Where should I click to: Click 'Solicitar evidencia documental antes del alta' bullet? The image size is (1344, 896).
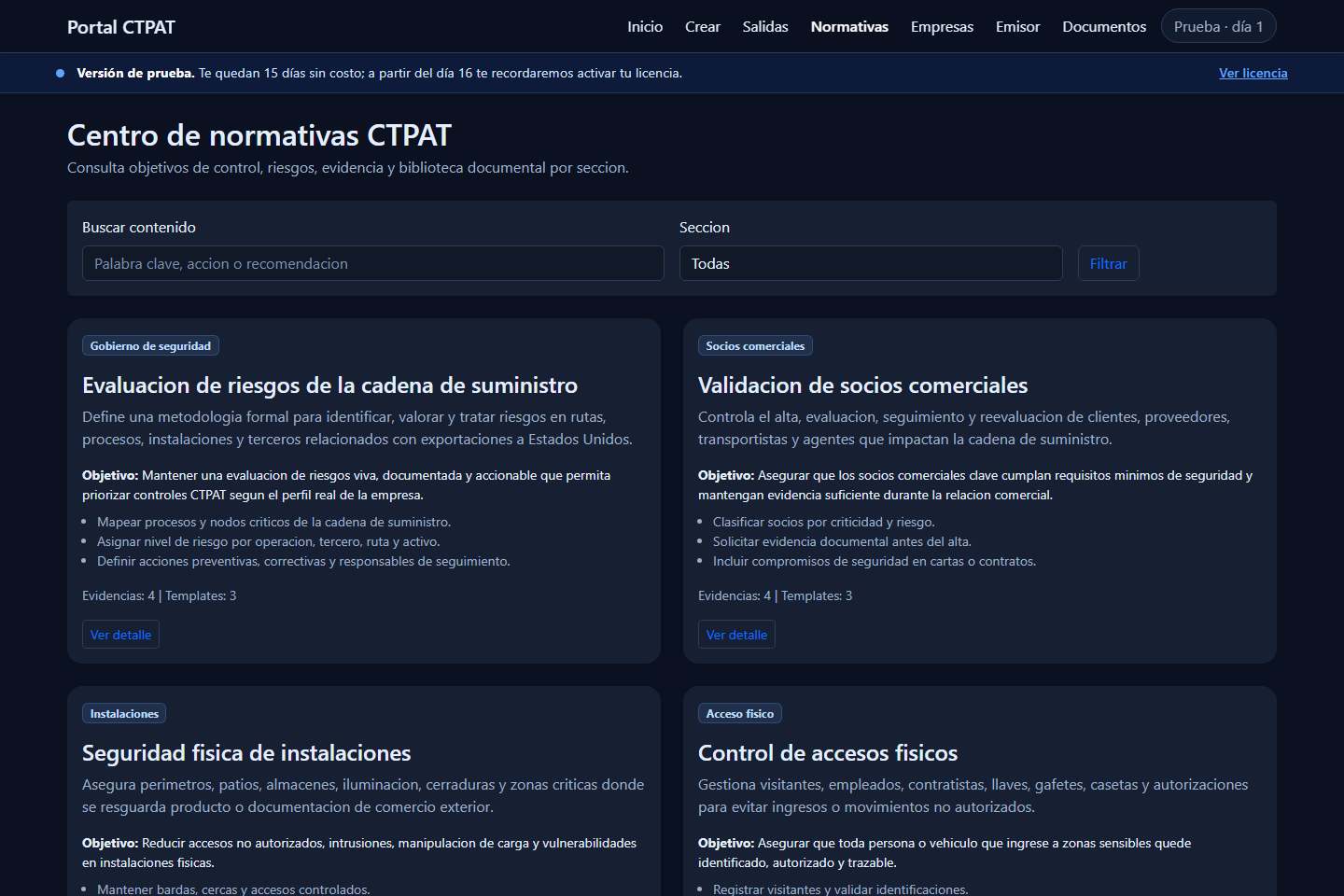842,541
